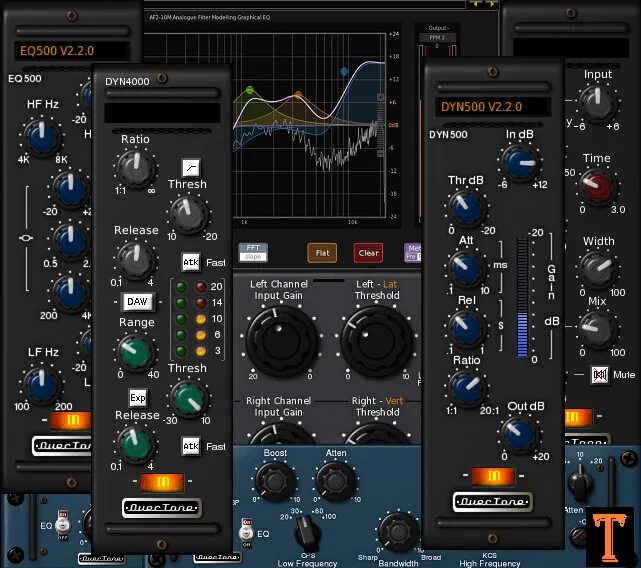Screen dimensions: 641x568
Task: Click the OverTone logo on EQ500
Action: click(62, 446)
